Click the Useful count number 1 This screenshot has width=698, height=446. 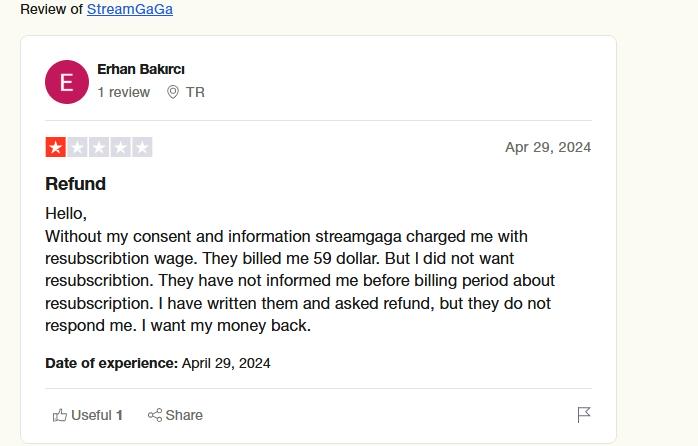[x=119, y=415]
